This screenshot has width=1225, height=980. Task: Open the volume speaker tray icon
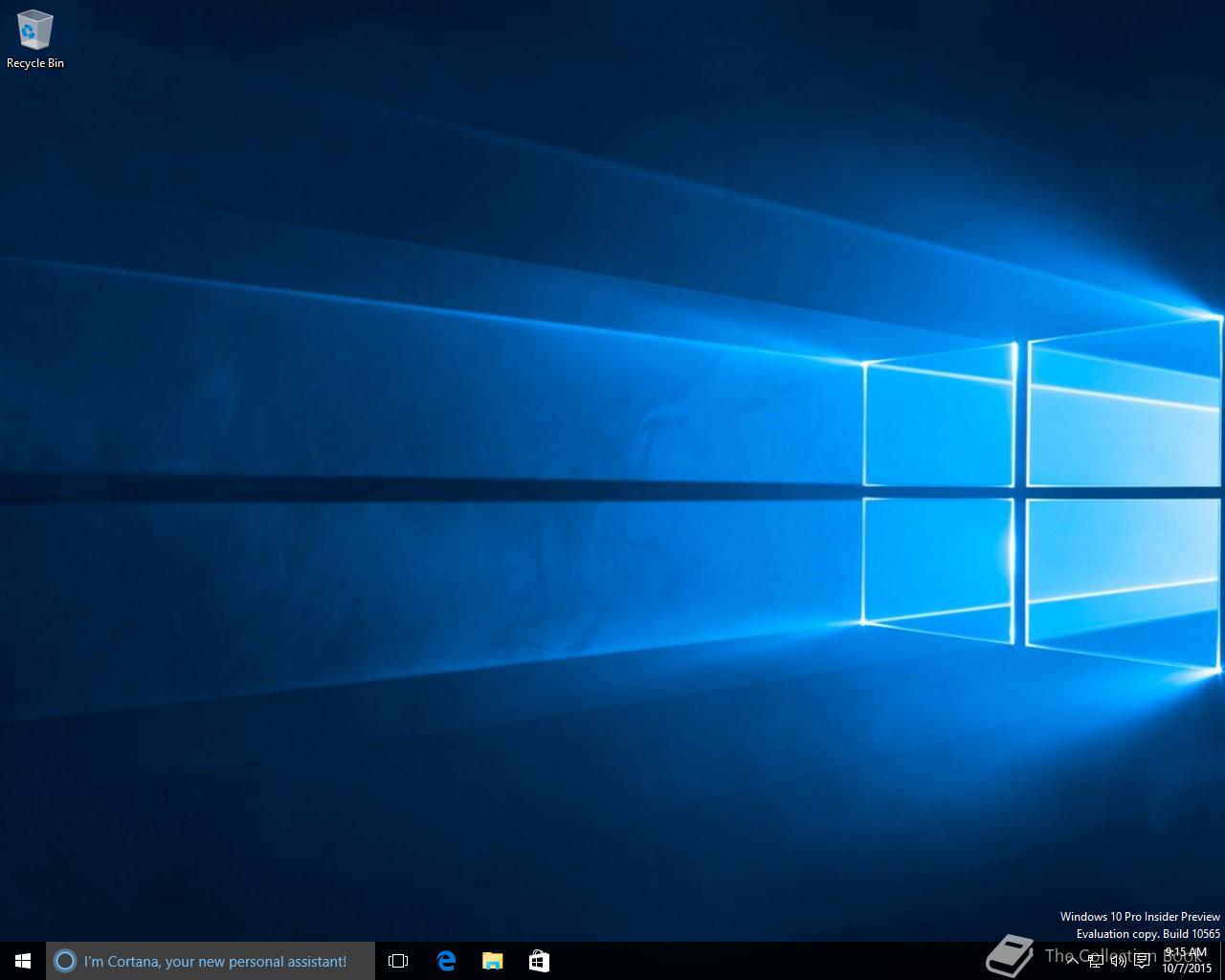coord(1119,961)
